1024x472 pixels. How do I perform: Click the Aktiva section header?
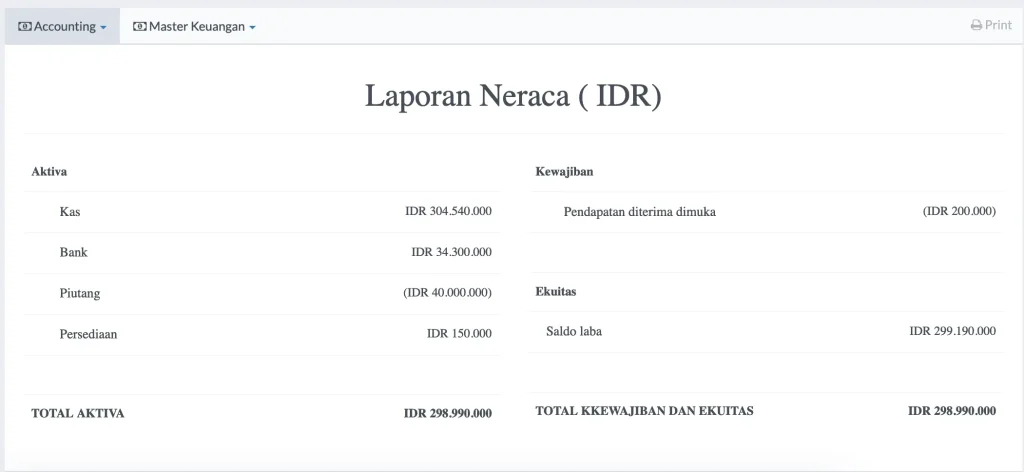[x=49, y=172]
